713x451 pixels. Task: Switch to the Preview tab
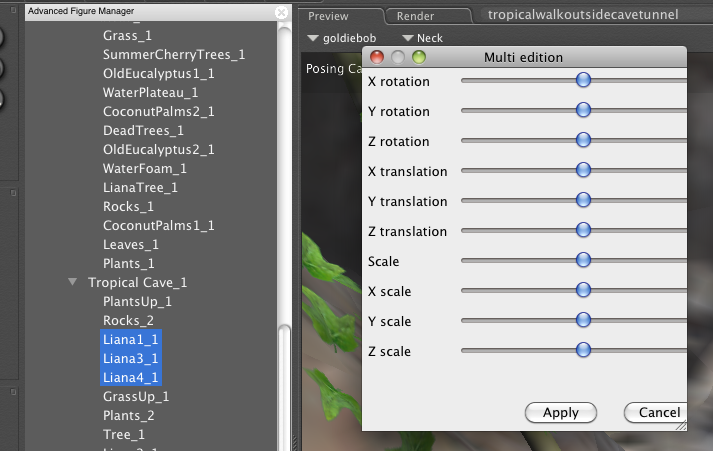click(328, 16)
